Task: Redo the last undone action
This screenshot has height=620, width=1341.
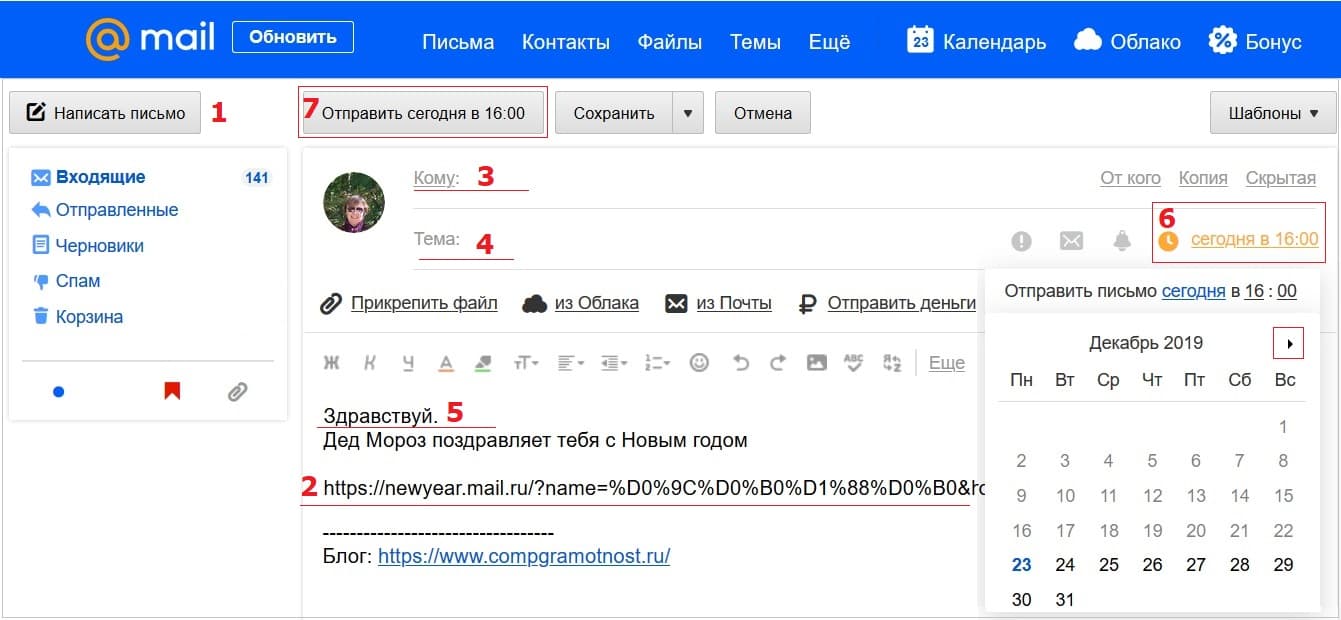Action: [778, 364]
